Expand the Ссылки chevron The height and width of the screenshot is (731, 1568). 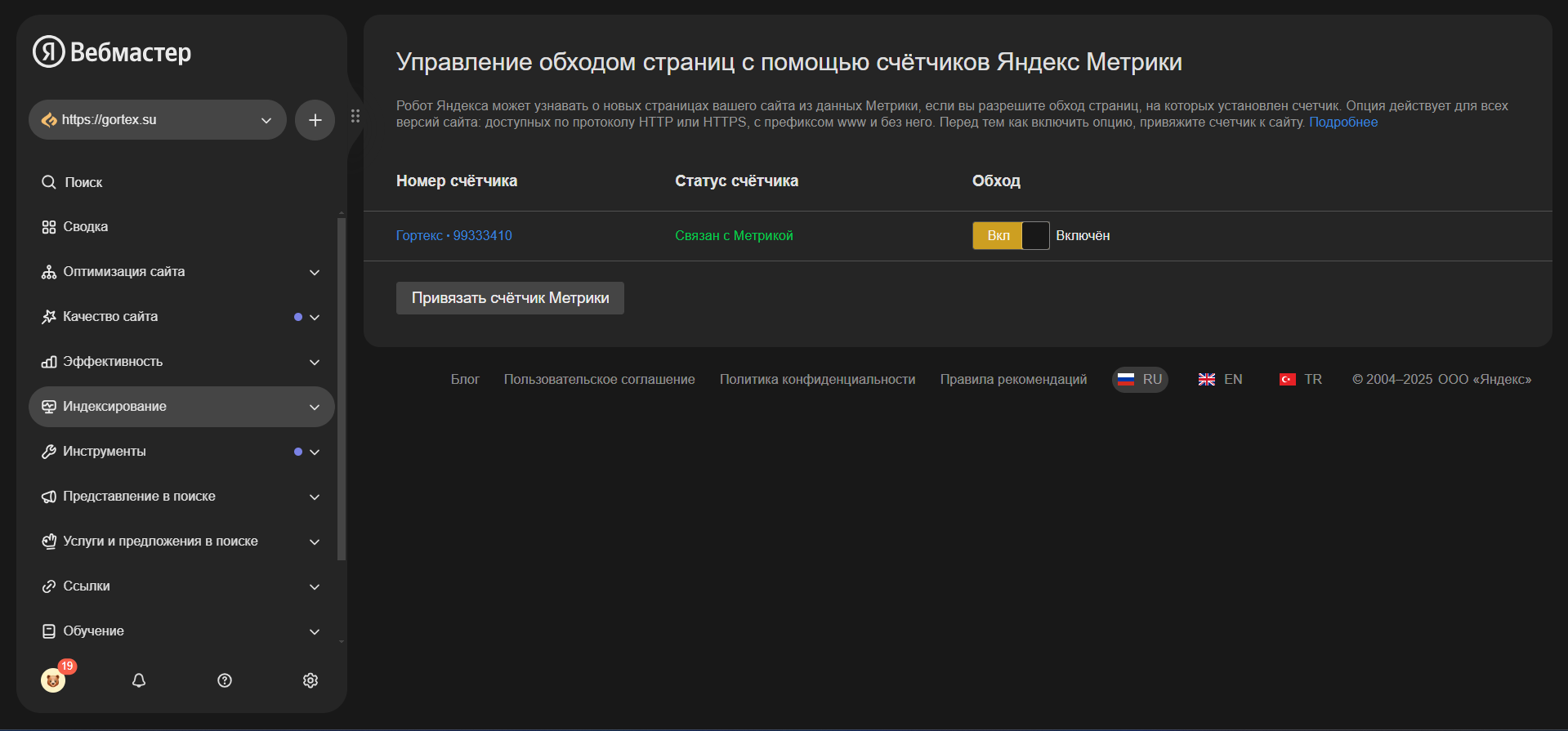pos(315,586)
